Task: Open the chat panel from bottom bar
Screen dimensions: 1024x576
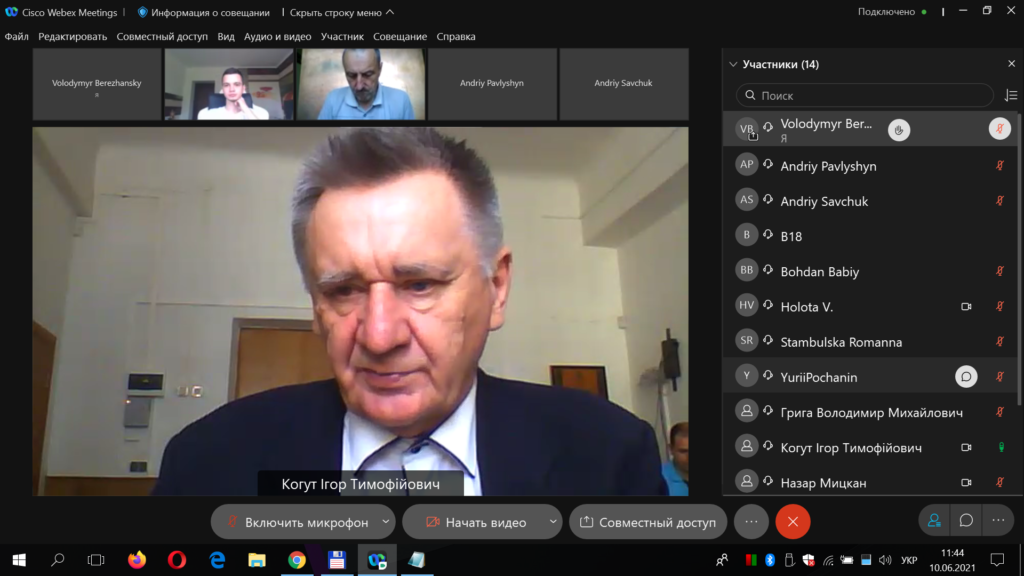Action: pos(966,521)
